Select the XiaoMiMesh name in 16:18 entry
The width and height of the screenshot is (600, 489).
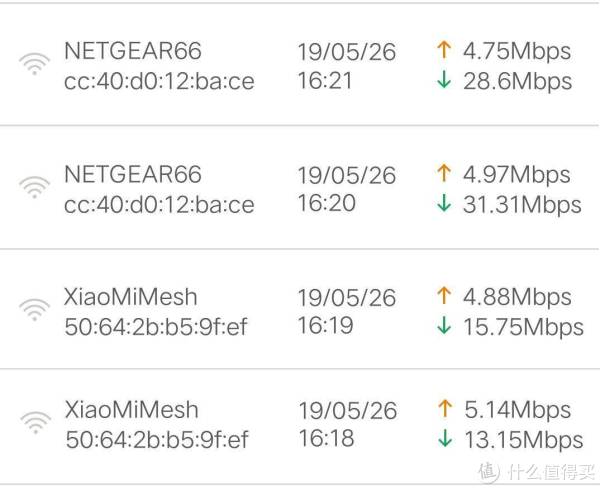132,410
